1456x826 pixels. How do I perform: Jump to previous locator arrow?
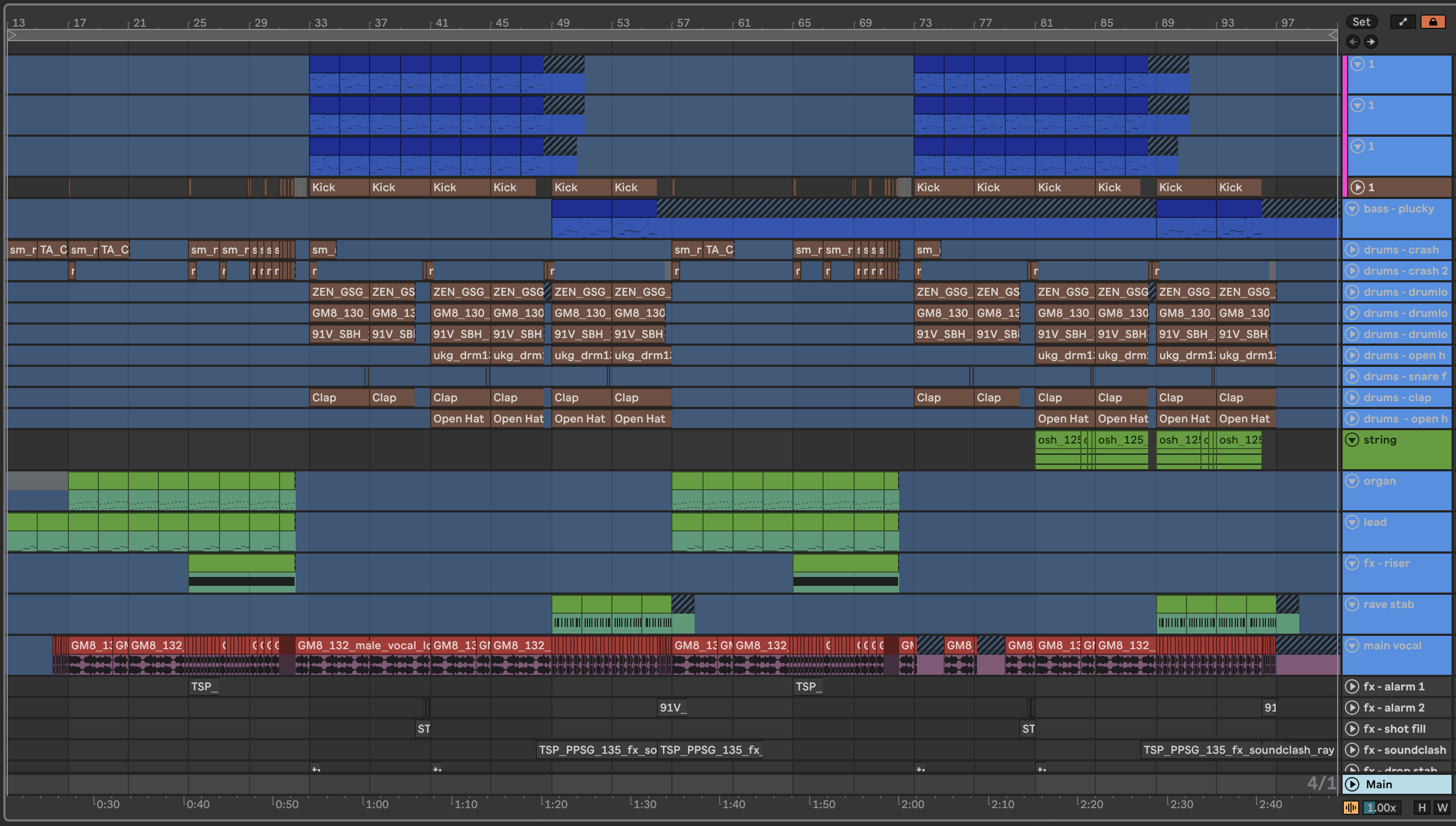pyautogui.click(x=1353, y=42)
